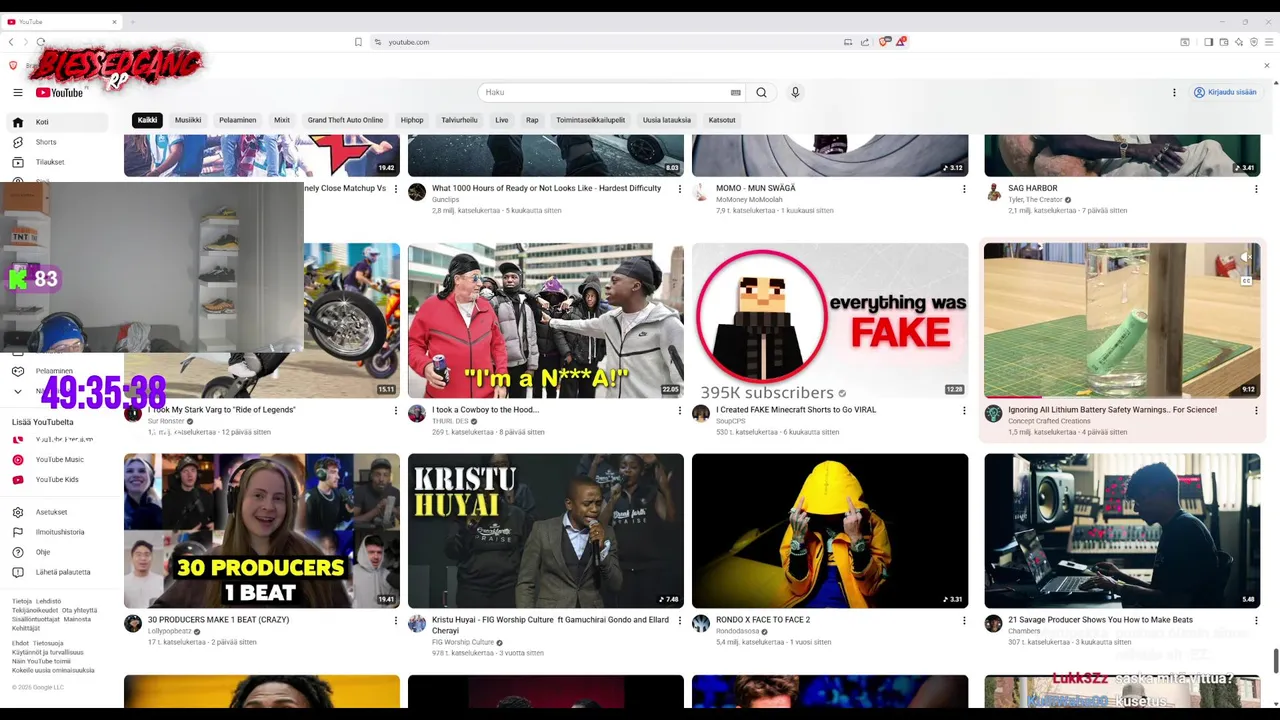Click the Brave Shields lion icon
The height and width of the screenshot is (720, 1280).
883,42
